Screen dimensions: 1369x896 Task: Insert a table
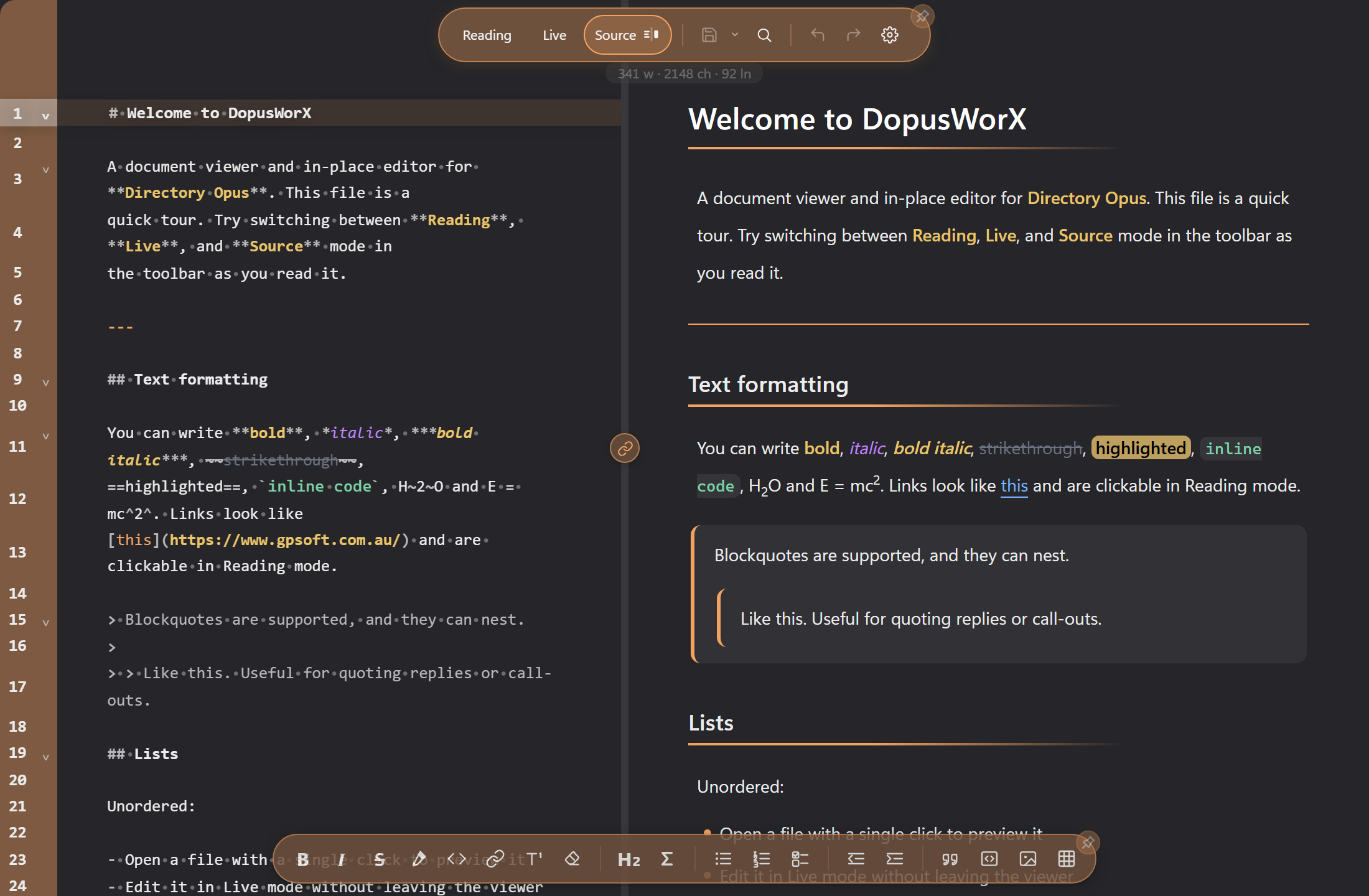coord(1067,859)
